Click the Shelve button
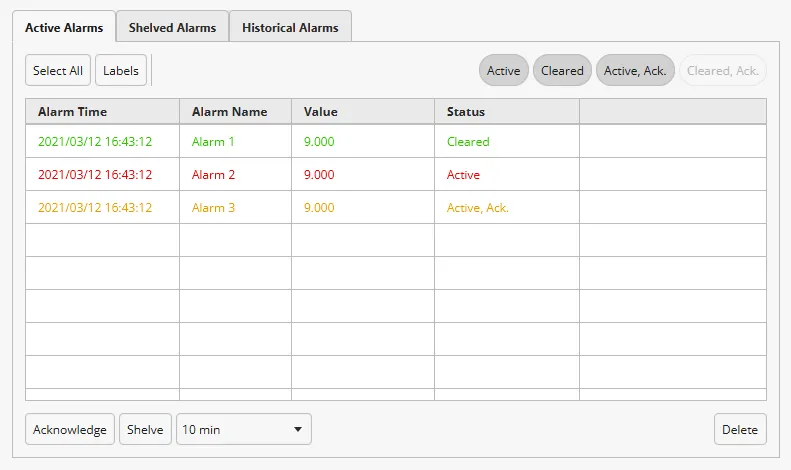This screenshot has width=791, height=470. coord(146,429)
